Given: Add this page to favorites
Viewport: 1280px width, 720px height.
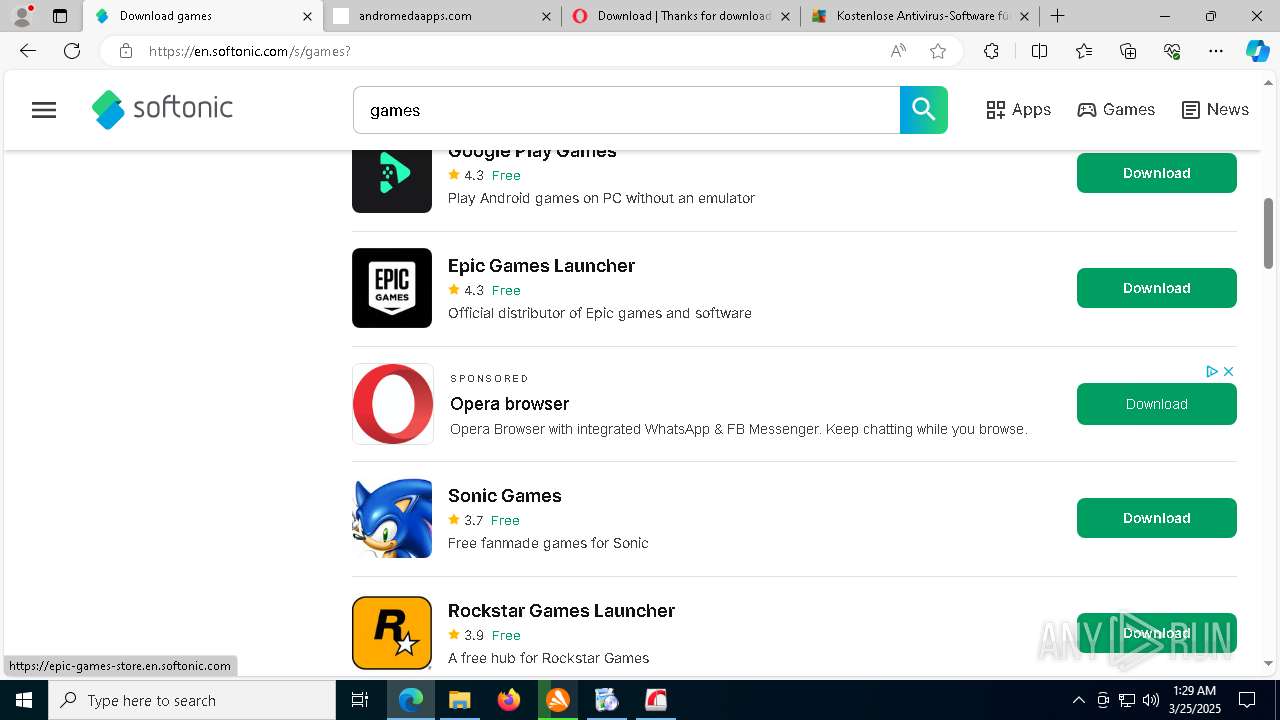Looking at the screenshot, I should [x=938, y=51].
